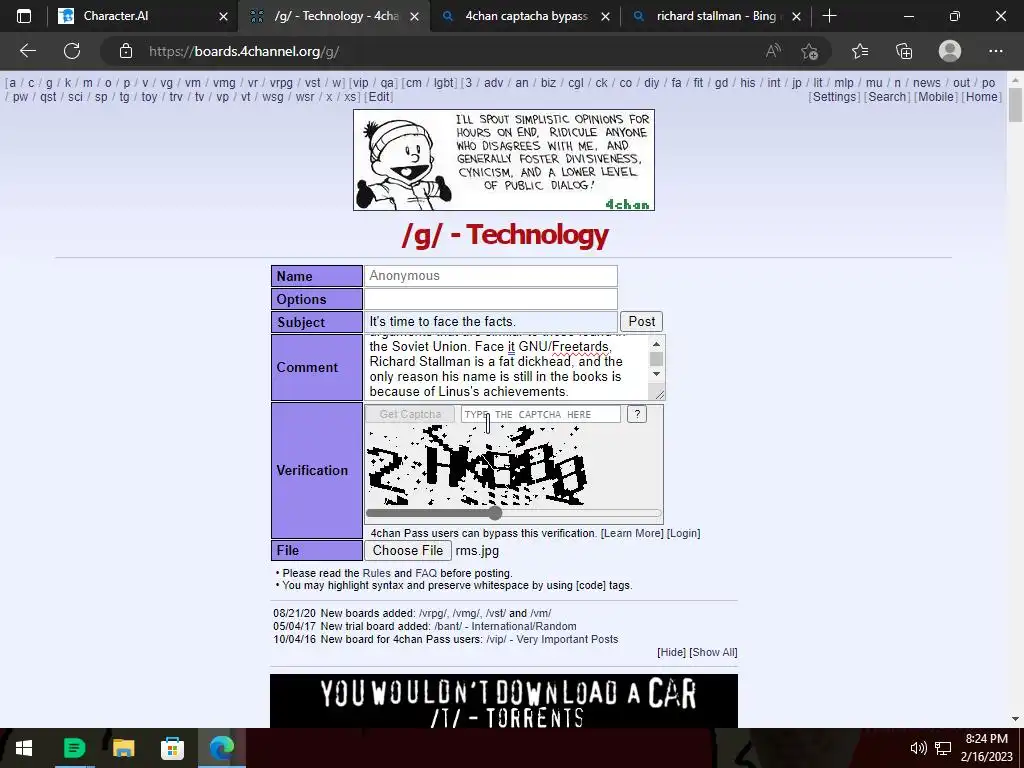The image size is (1024, 768).
Task: Open volume control in system tray
Action: (918, 748)
